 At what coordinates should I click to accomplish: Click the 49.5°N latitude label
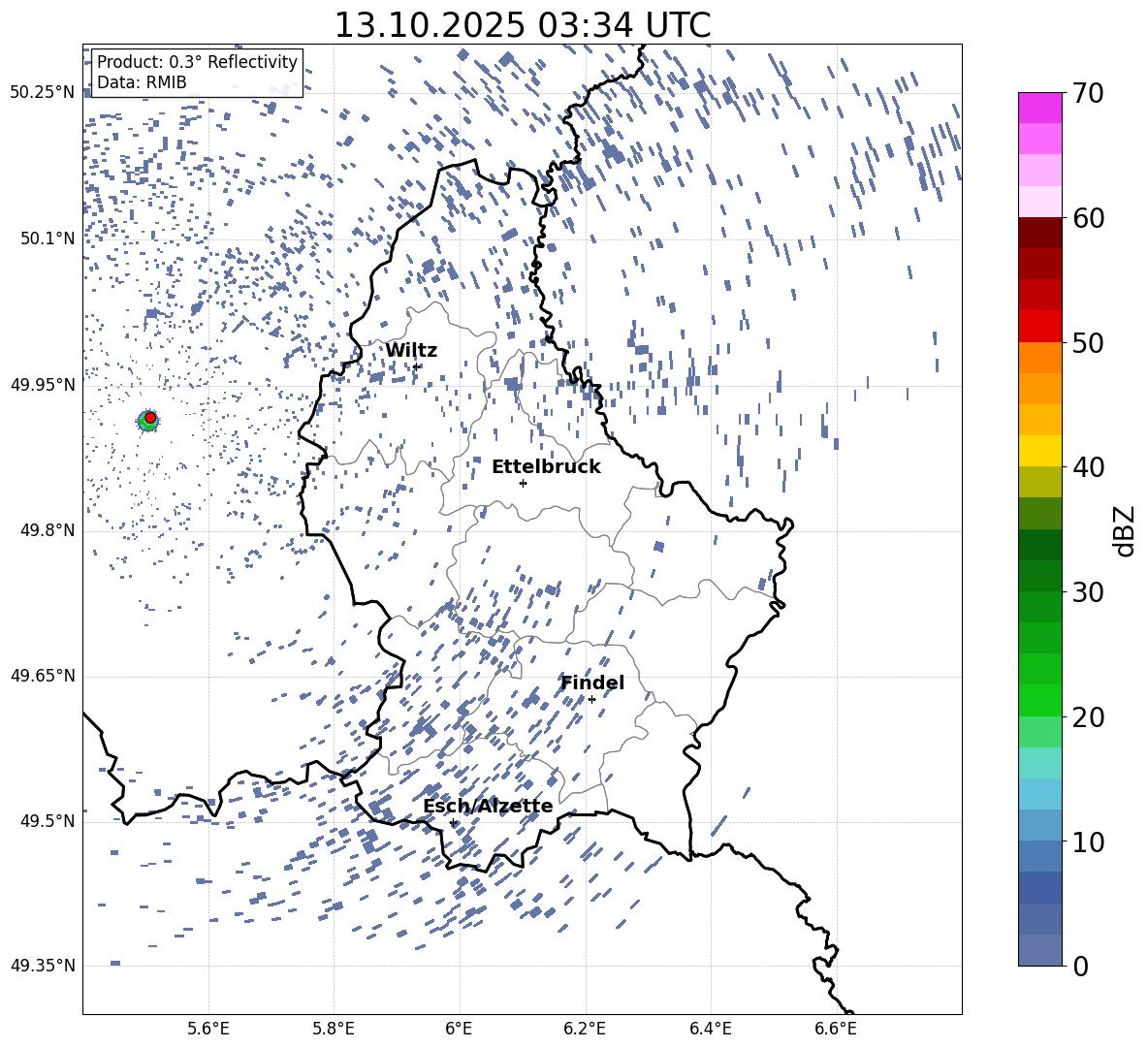[48, 821]
